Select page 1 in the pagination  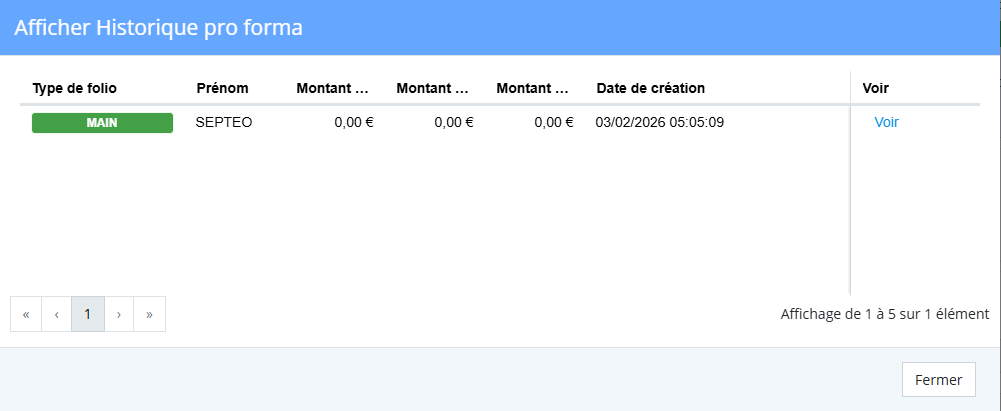coord(88,314)
